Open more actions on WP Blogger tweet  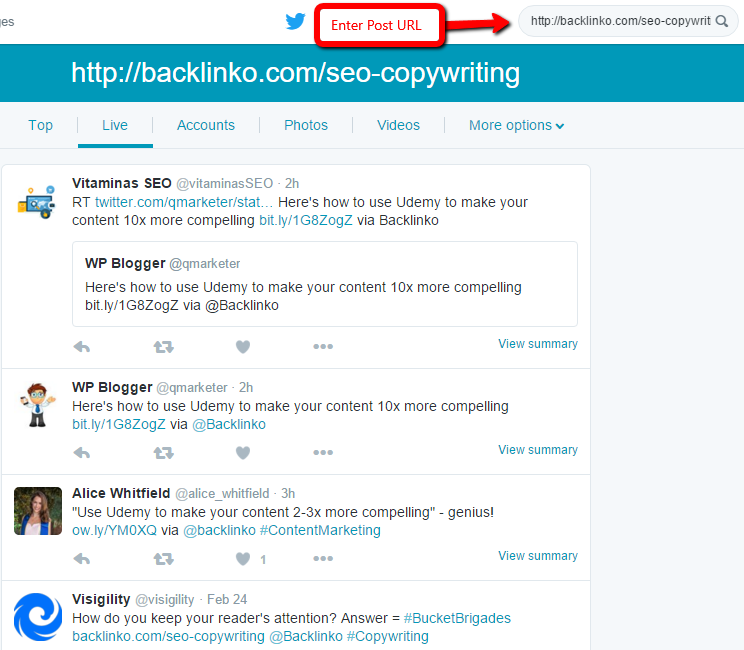point(322,453)
